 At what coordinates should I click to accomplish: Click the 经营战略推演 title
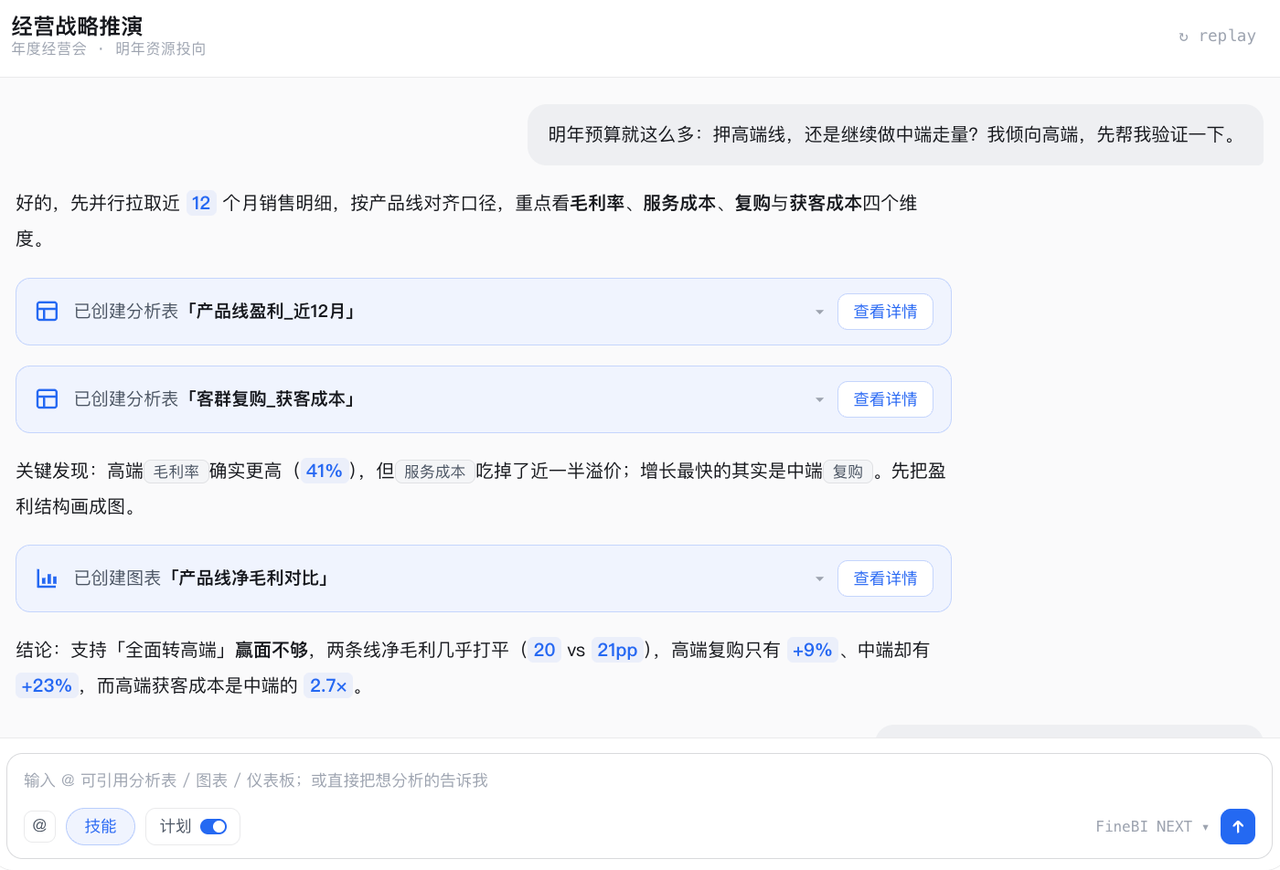[x=77, y=26]
